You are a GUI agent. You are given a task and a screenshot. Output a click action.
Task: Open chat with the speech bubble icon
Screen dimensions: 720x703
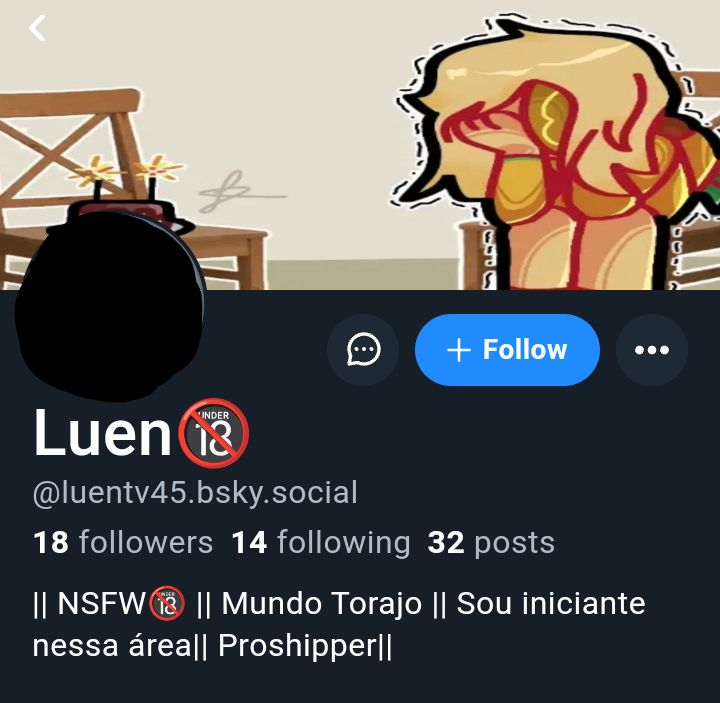pos(363,350)
